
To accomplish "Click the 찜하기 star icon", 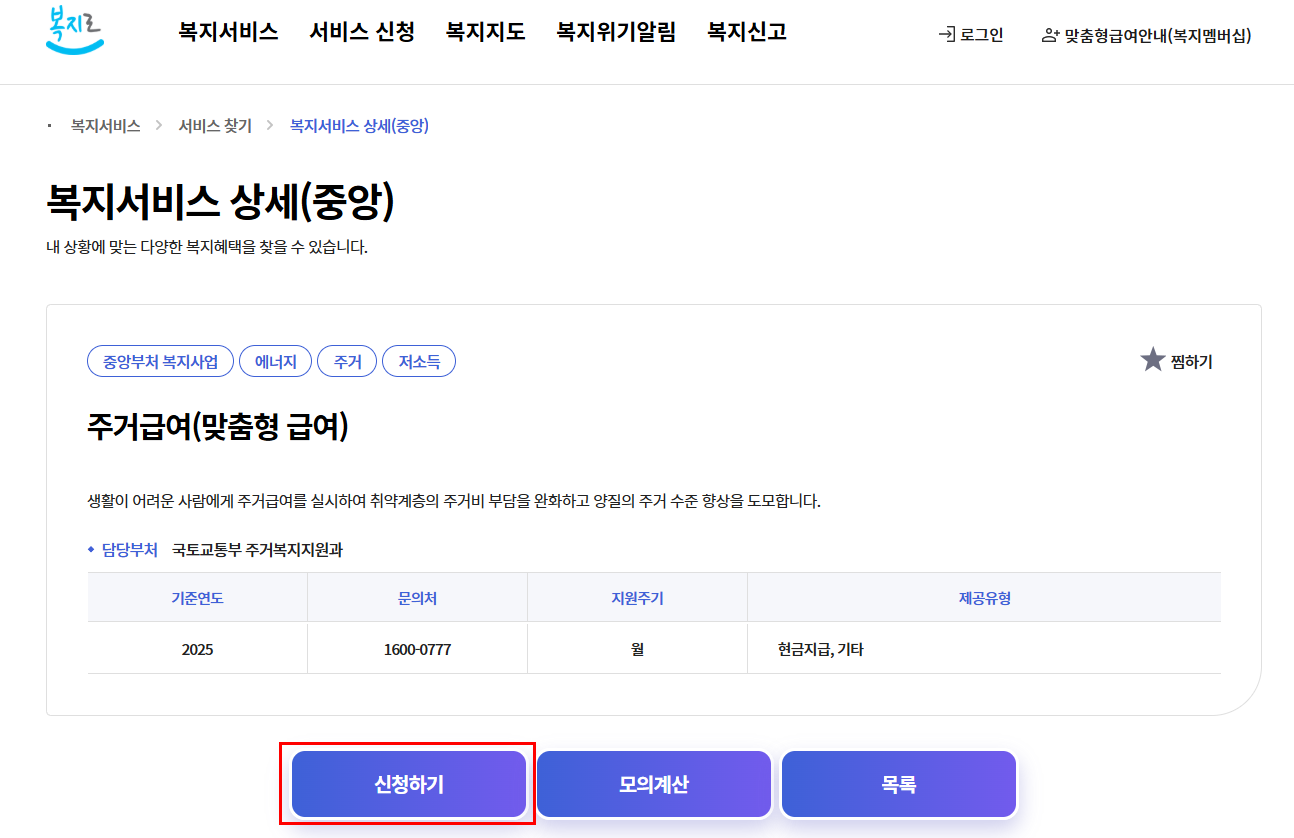I will click(x=1153, y=360).
